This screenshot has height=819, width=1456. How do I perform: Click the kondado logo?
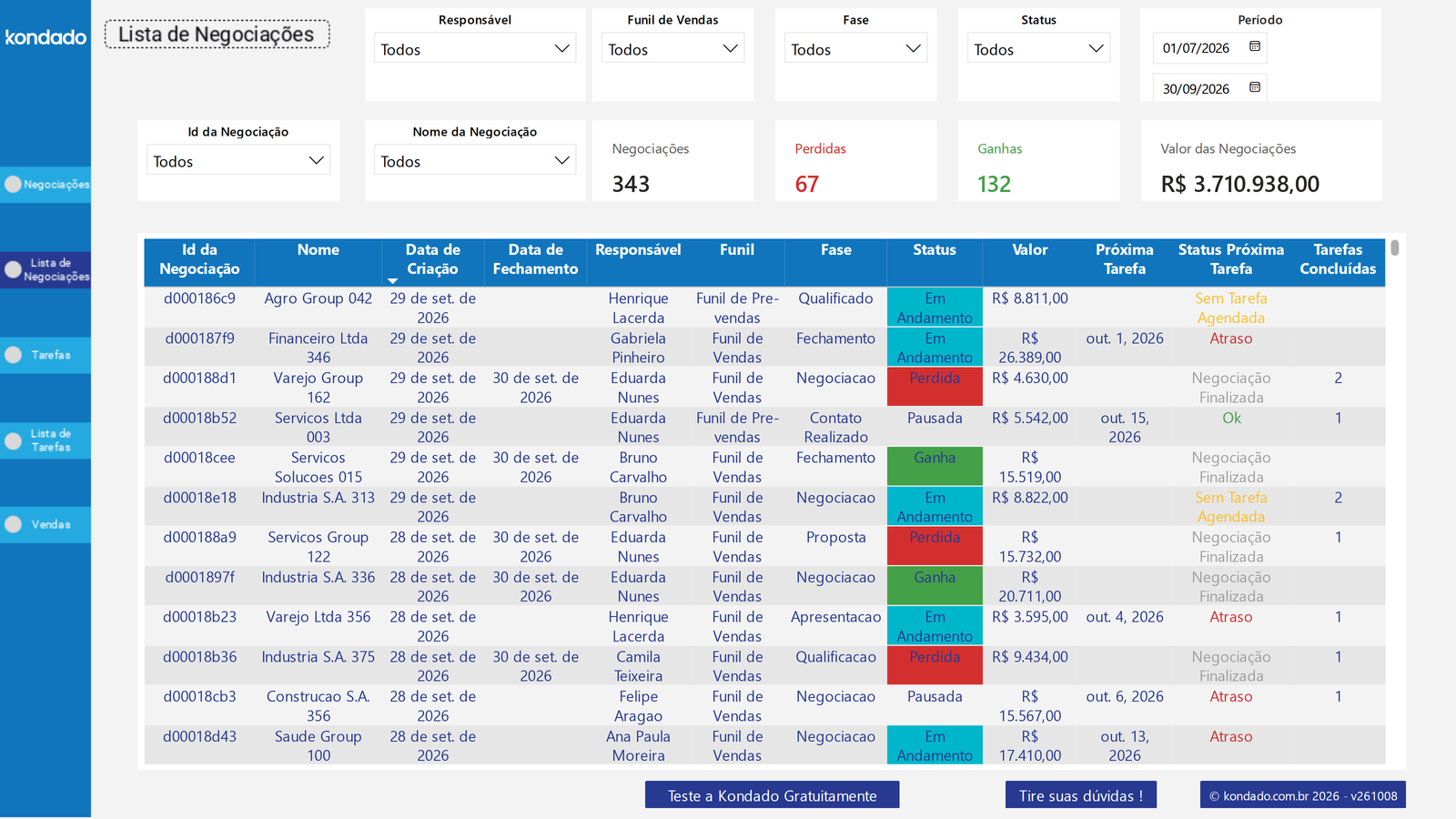(45, 37)
